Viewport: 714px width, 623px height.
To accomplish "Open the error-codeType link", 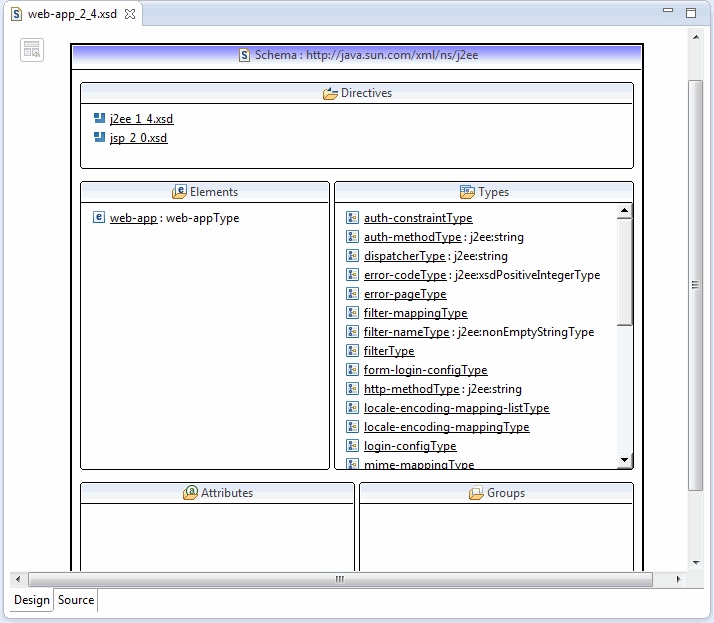I will (x=405, y=275).
